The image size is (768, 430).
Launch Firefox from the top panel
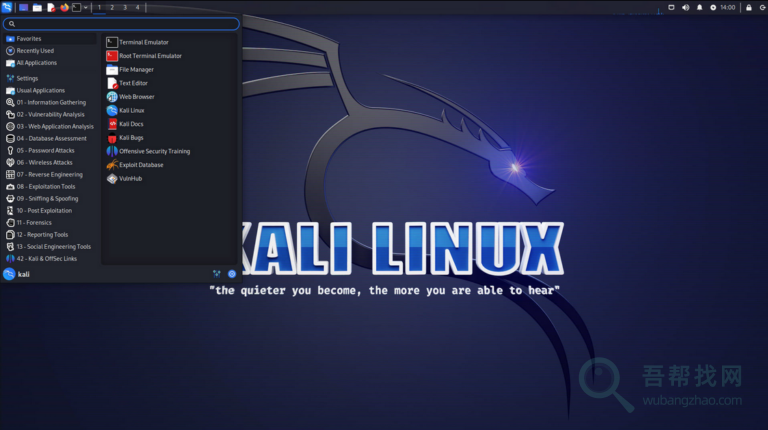pos(64,7)
